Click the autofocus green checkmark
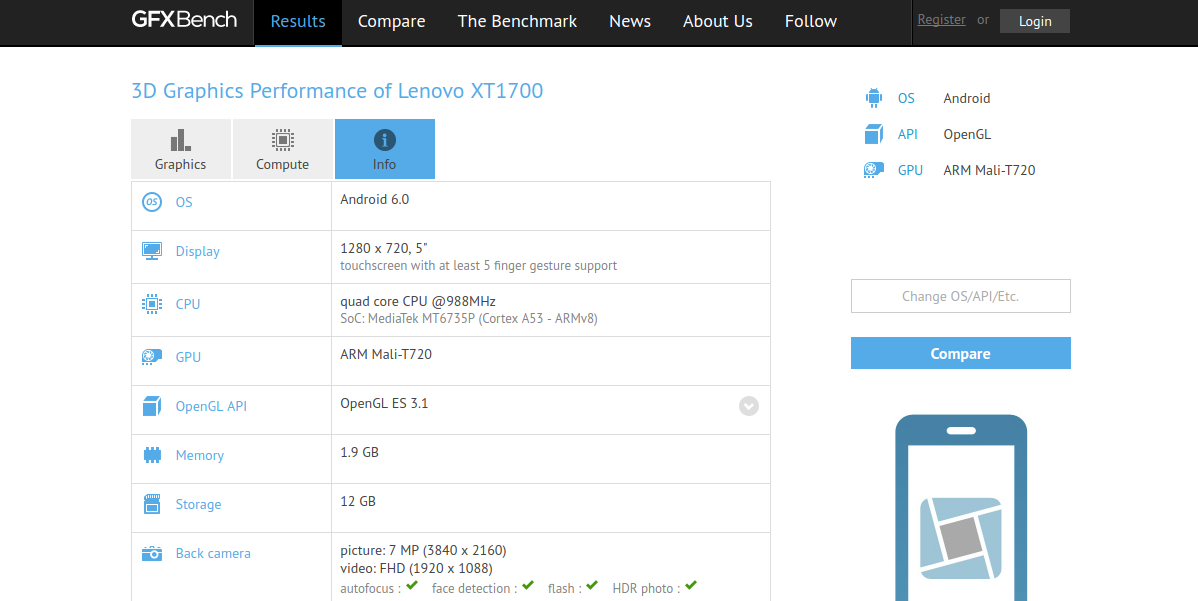The width and height of the screenshot is (1198, 601). pos(412,586)
